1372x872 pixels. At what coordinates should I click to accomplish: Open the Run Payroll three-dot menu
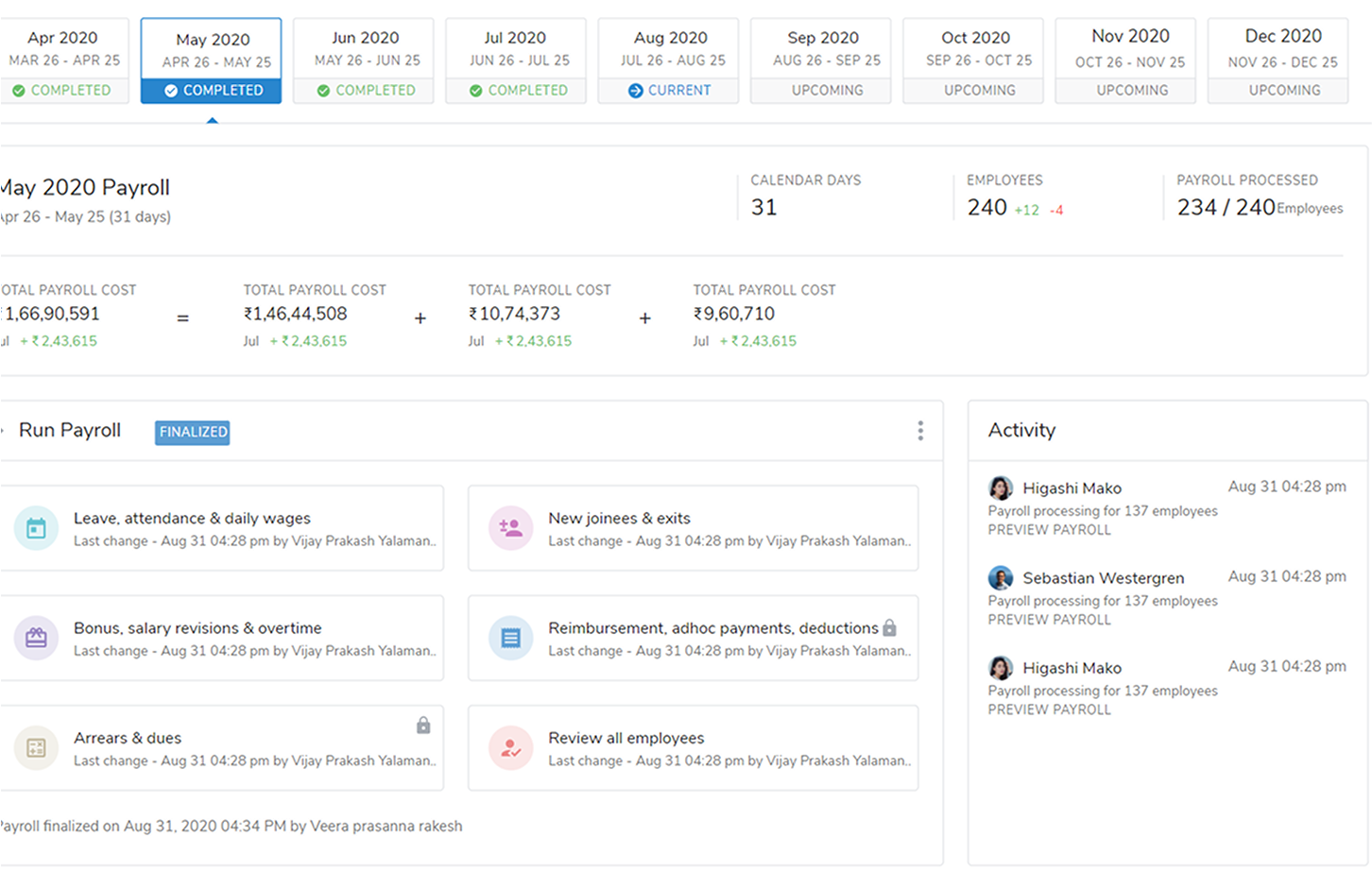coord(920,431)
